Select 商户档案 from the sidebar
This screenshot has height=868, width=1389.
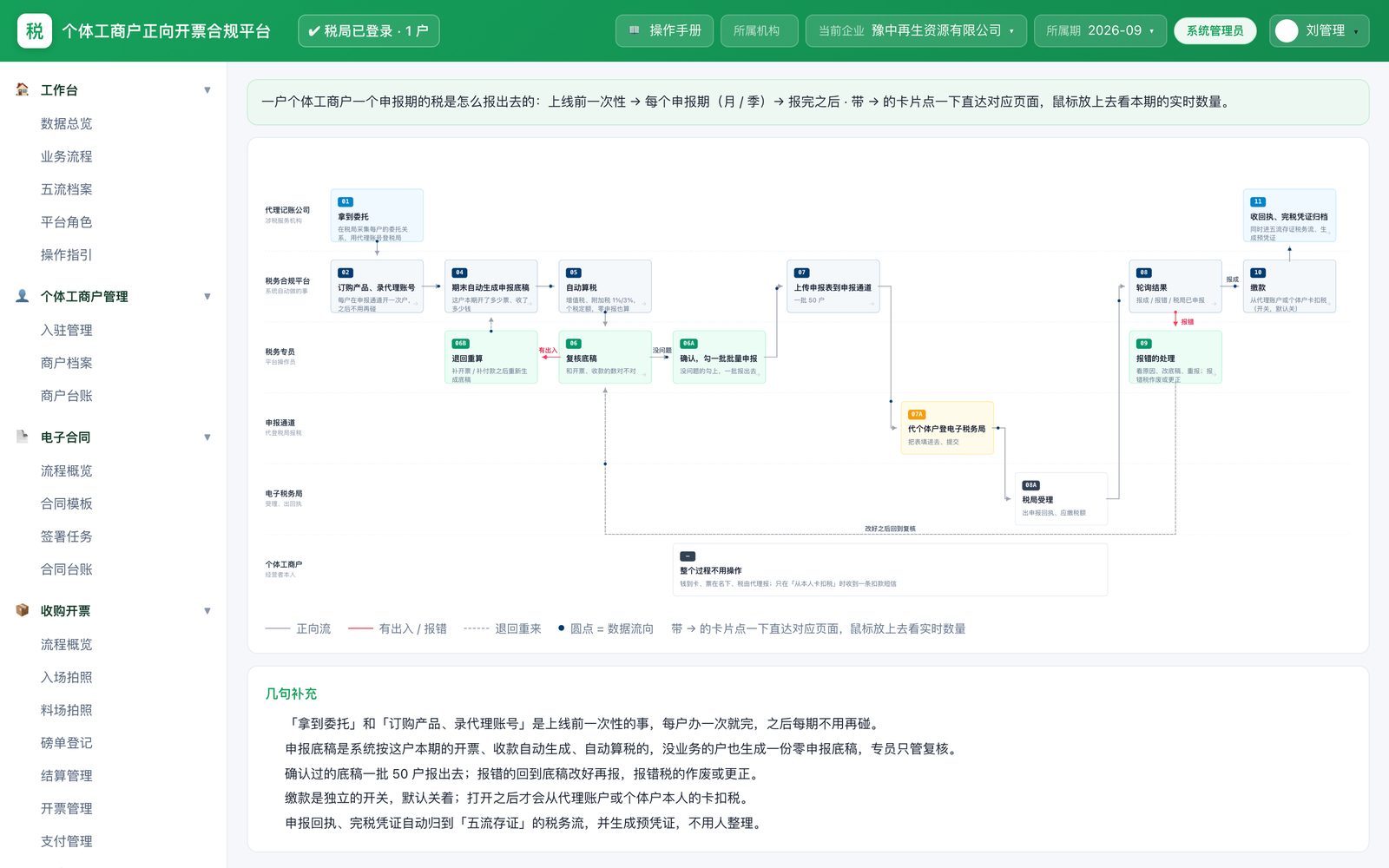(x=67, y=363)
